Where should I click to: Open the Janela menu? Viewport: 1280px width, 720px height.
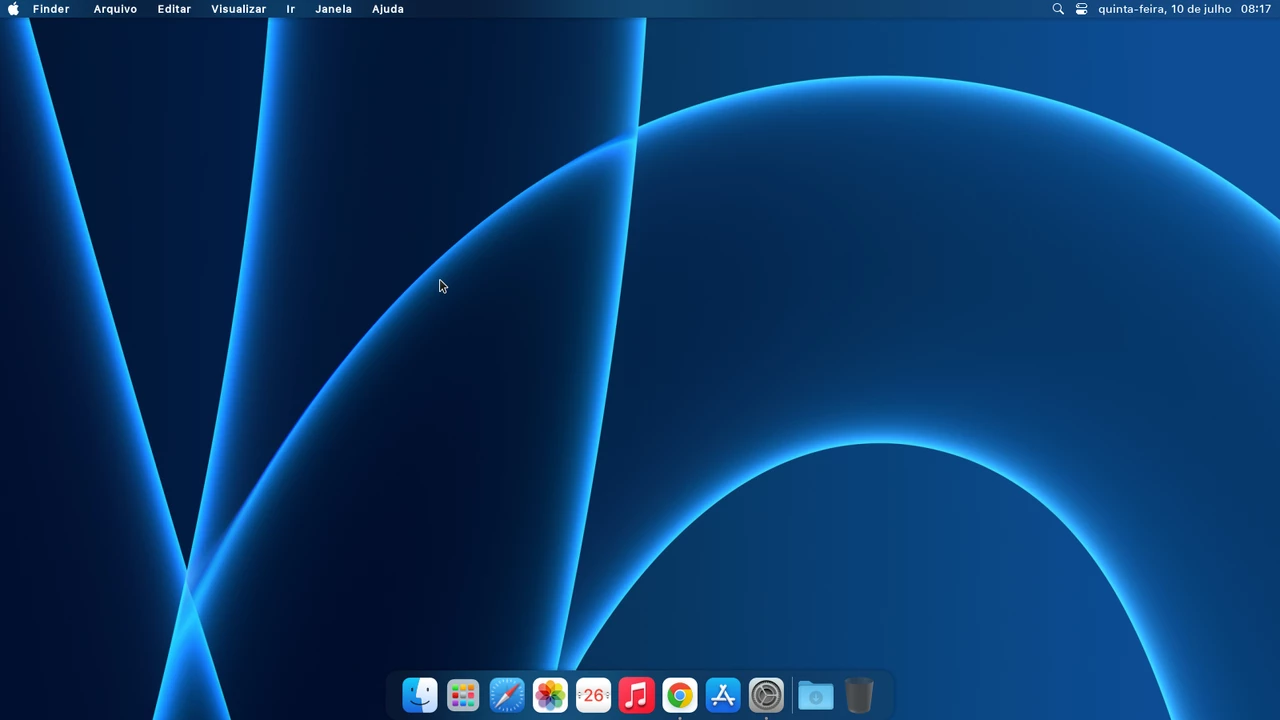333,9
